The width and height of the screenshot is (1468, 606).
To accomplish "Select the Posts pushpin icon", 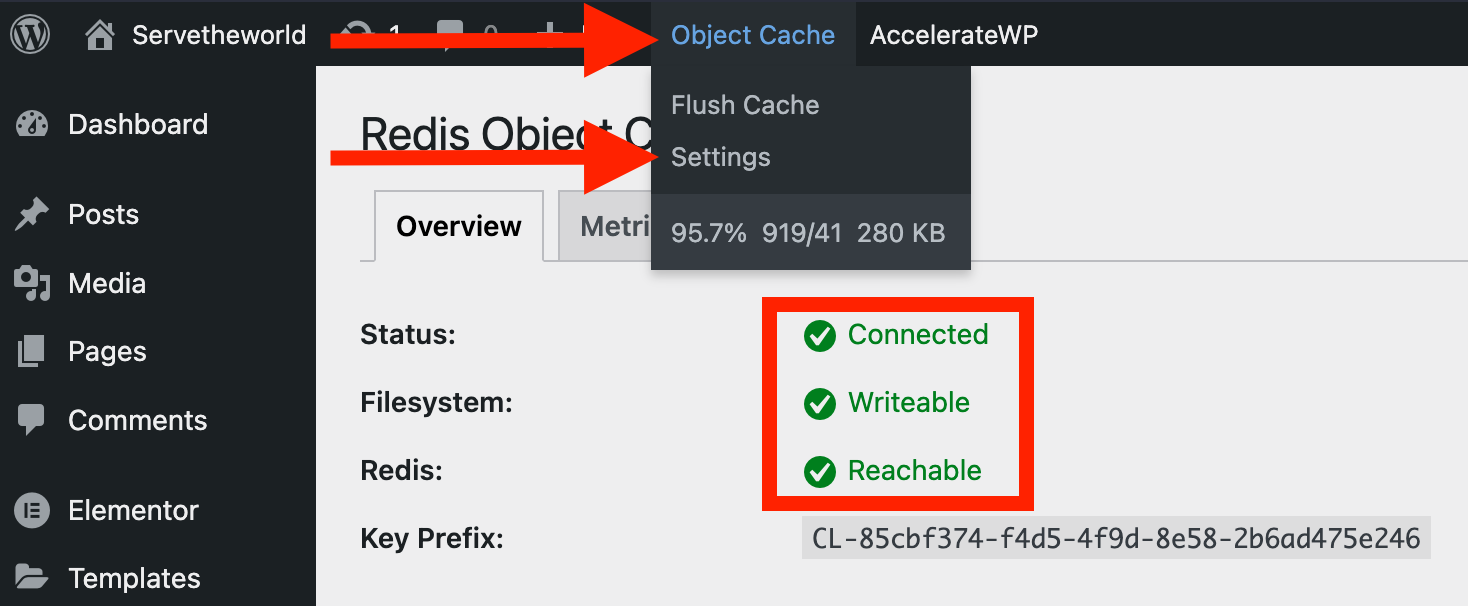I will 31,215.
